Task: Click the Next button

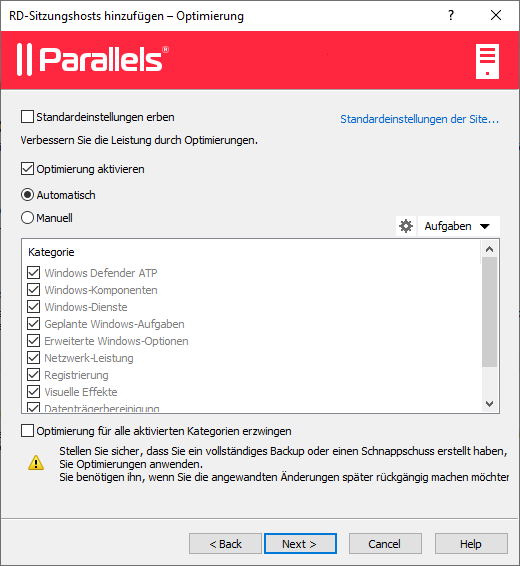Action: pyautogui.click(x=300, y=544)
